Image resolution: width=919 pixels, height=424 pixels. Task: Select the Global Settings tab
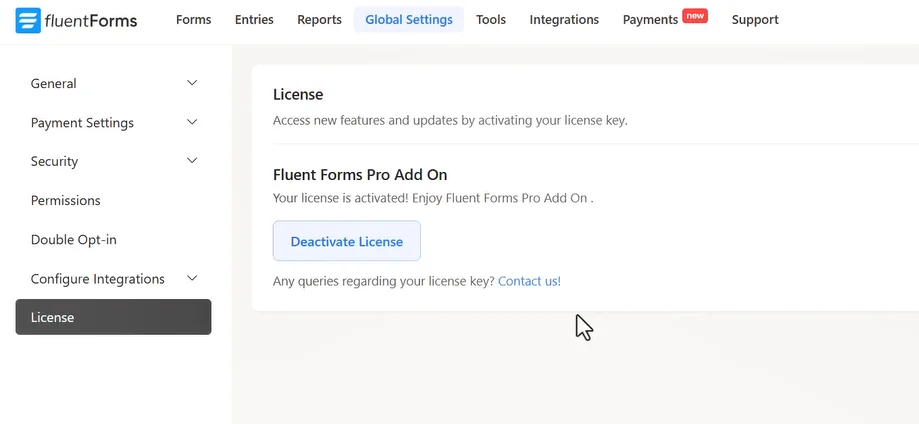tap(408, 20)
